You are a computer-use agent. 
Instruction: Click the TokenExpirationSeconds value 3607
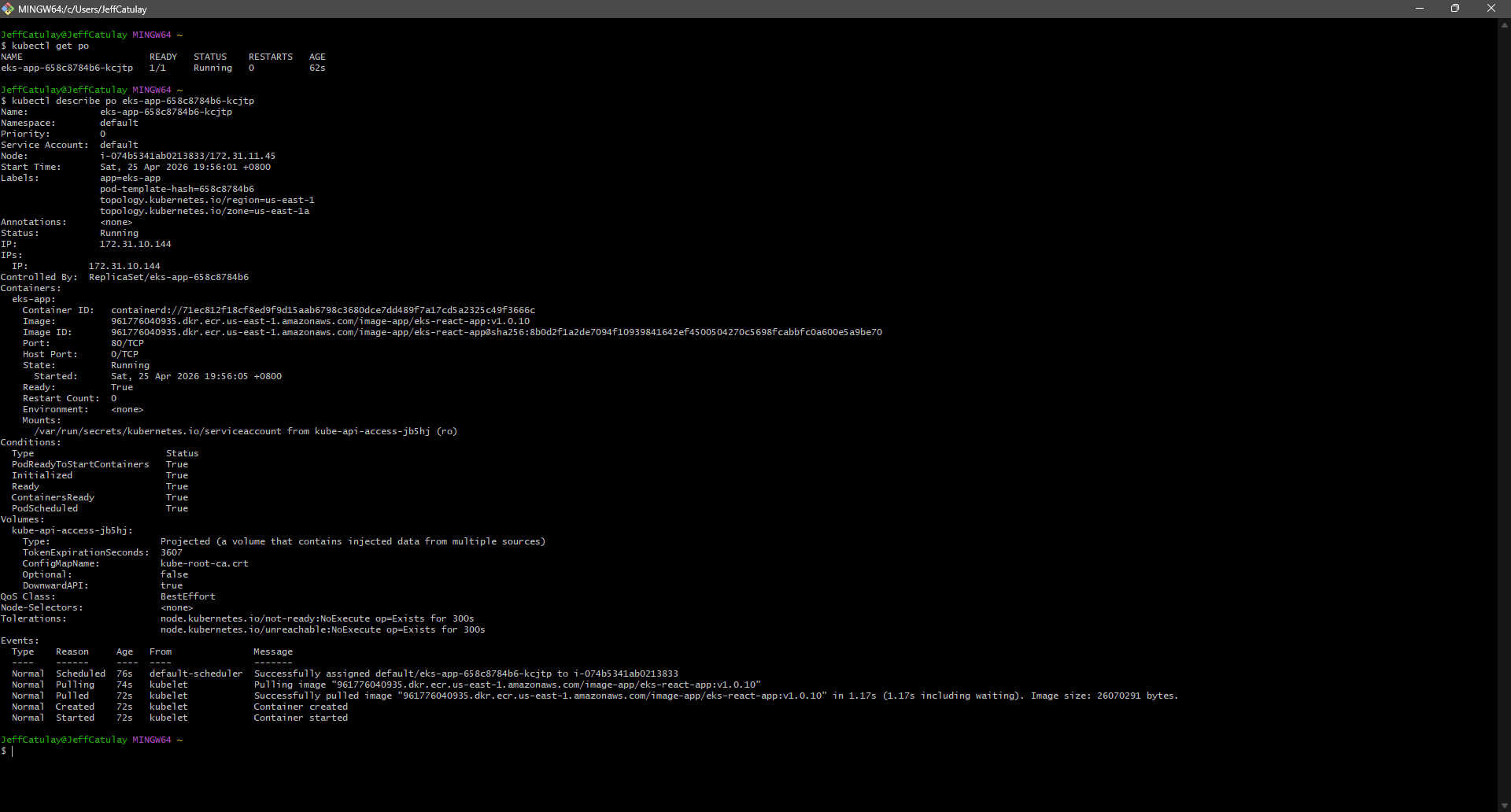172,552
